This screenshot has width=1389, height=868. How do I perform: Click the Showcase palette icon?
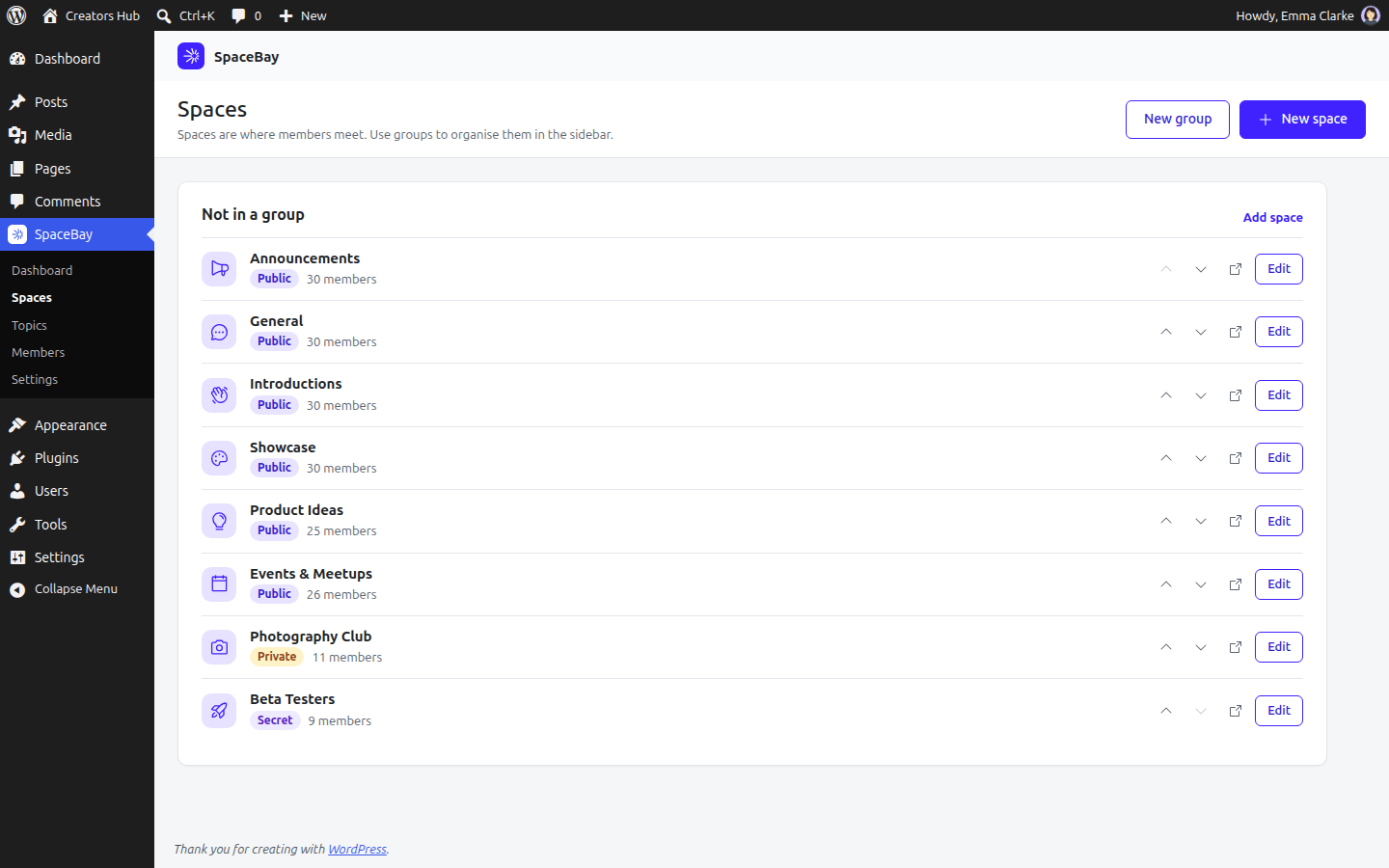click(219, 458)
